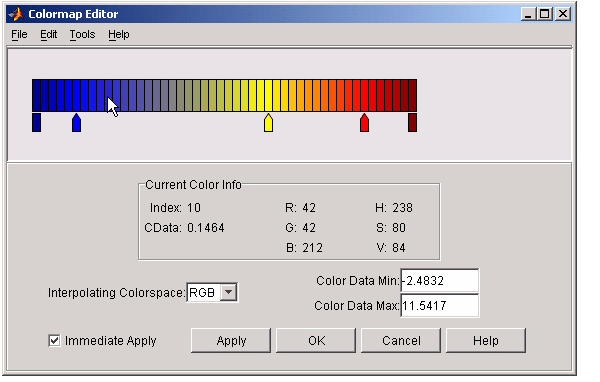This screenshot has width=600, height=382.
Task: Click the leftmost dark blue colormap cell
Action: (36, 95)
